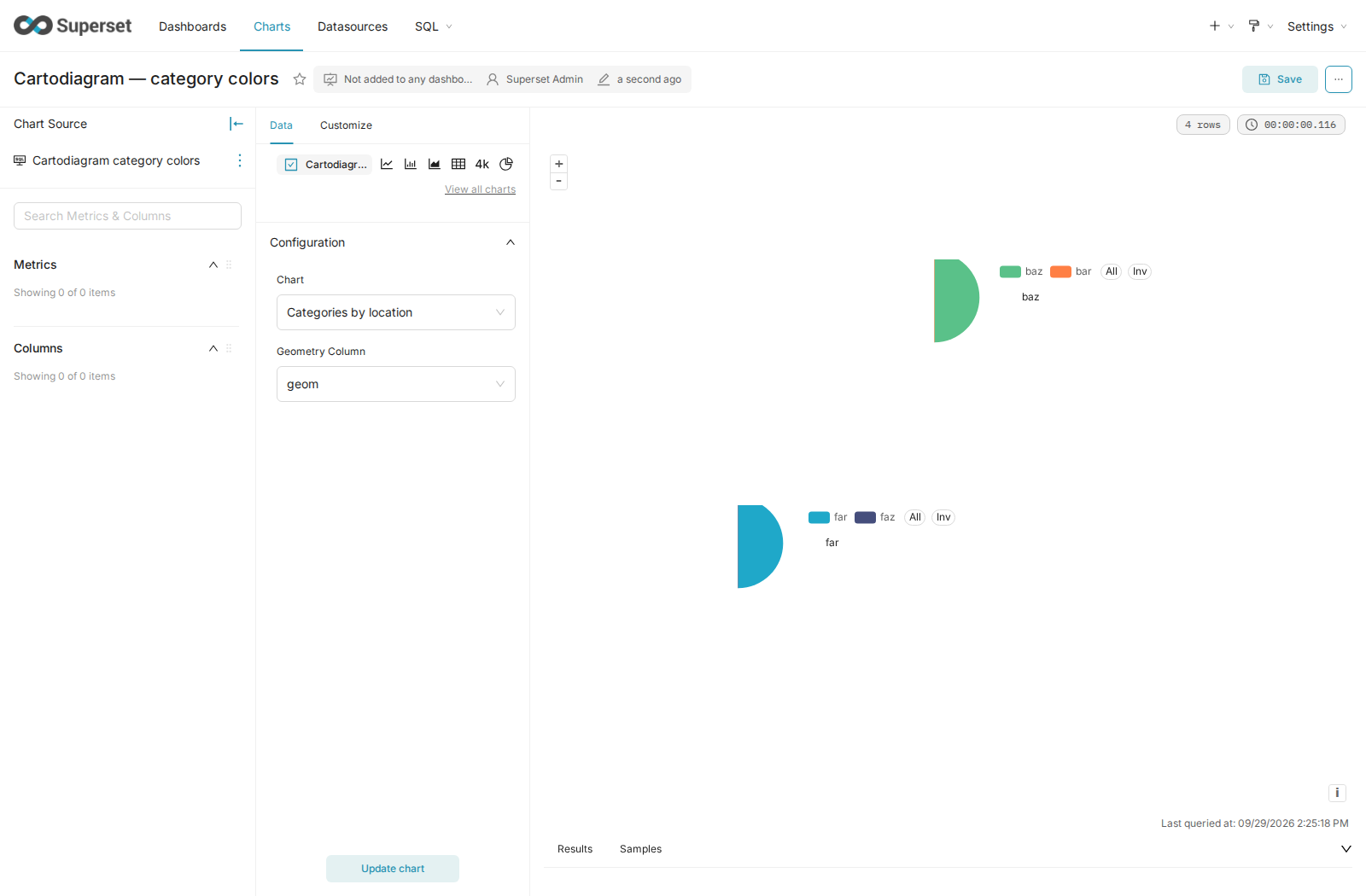This screenshot has width=1366, height=896.
Task: Click Inv on the far/faz legend
Action: tap(943, 517)
